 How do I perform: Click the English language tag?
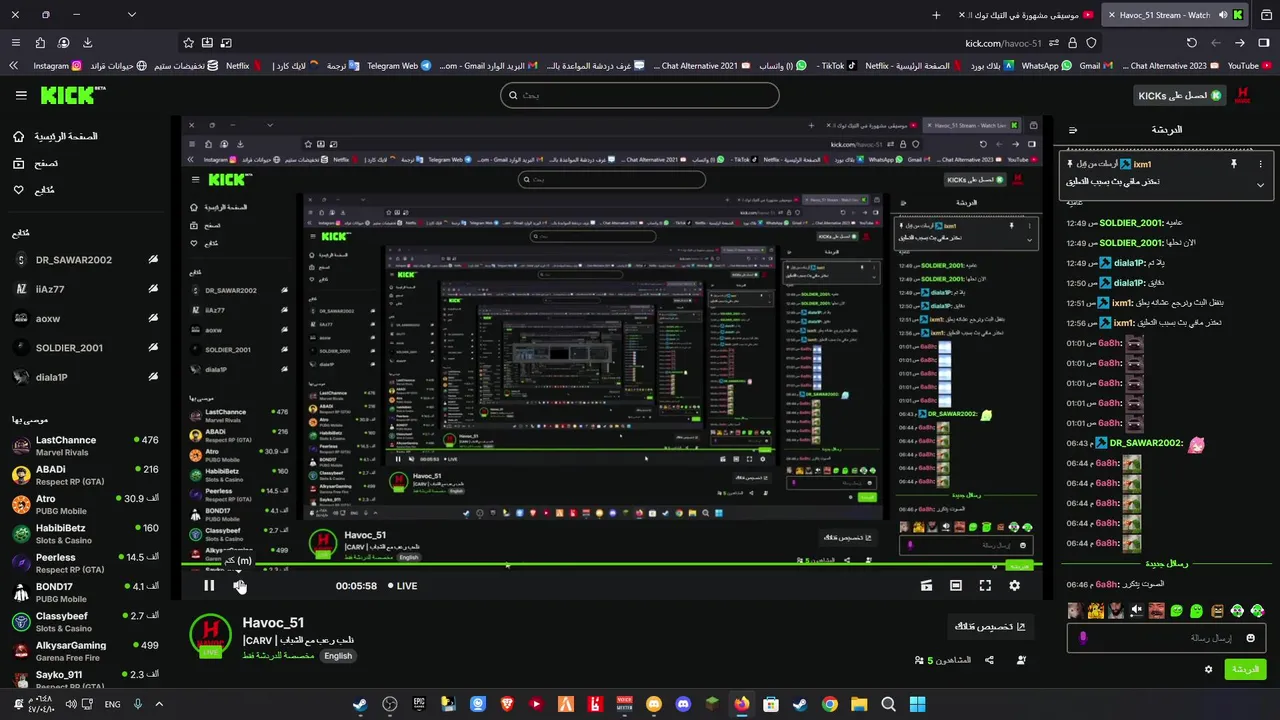(x=338, y=656)
